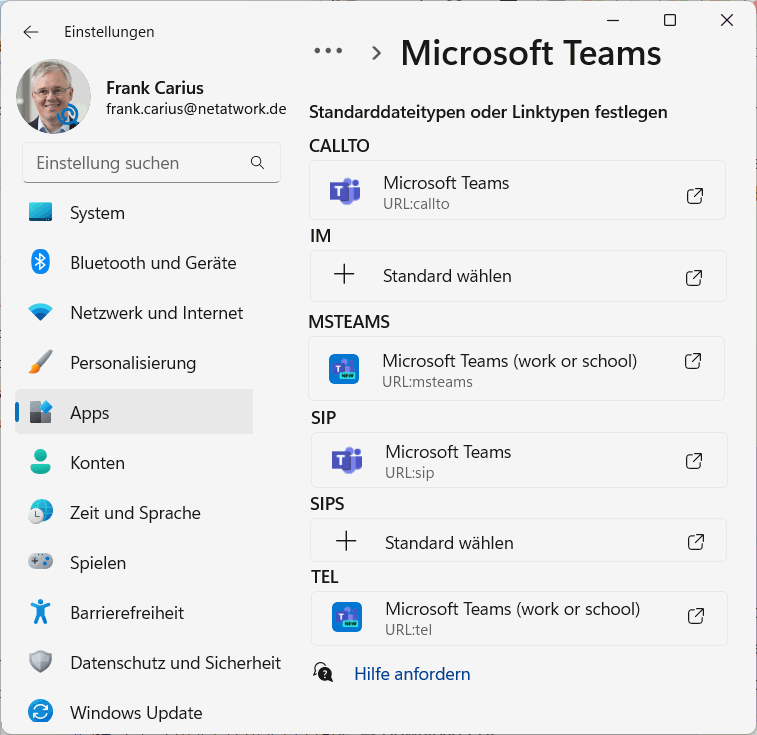Open Barrierefreiheit accessibility icon
This screenshot has height=735, width=757.
coord(41,612)
